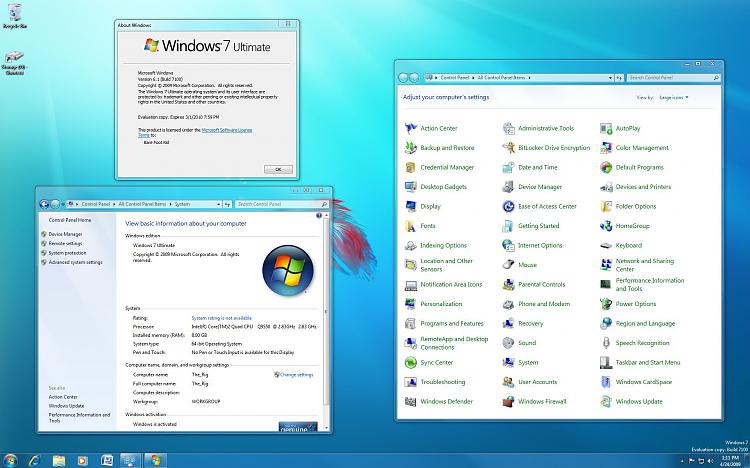Image resolution: width=750 pixels, height=468 pixels.
Task: Open System protection in sidebar
Action: coord(67,253)
